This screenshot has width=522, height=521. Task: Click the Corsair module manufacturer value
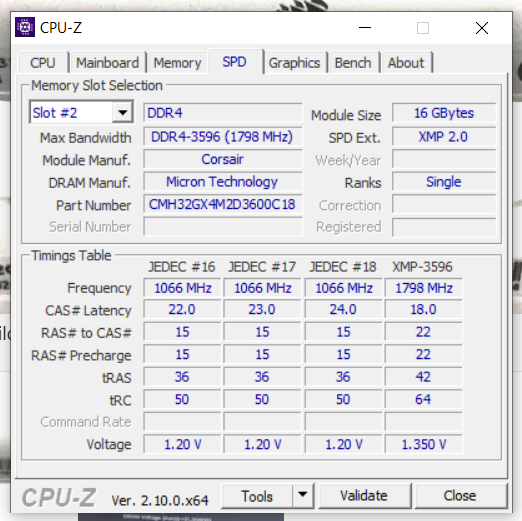(223, 159)
